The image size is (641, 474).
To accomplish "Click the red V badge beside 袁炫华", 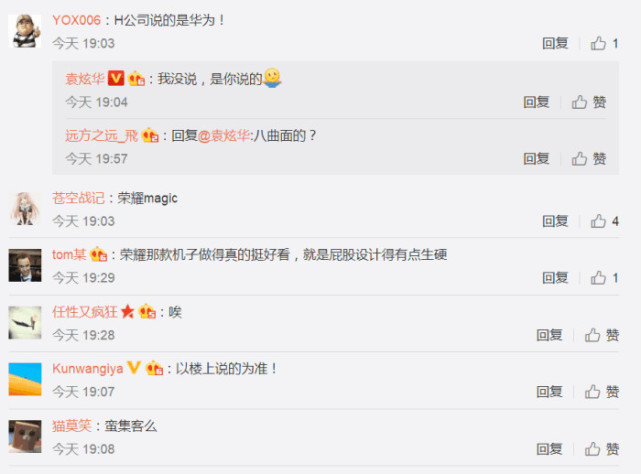I will 116,78.
